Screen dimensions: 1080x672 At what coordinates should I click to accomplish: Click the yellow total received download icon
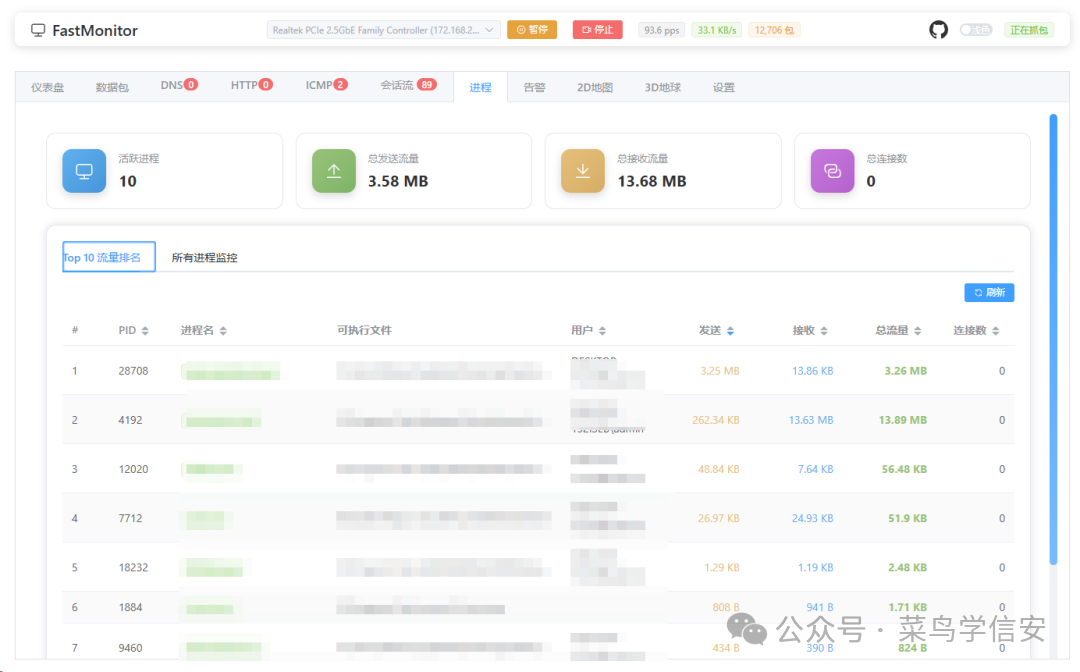(x=583, y=171)
